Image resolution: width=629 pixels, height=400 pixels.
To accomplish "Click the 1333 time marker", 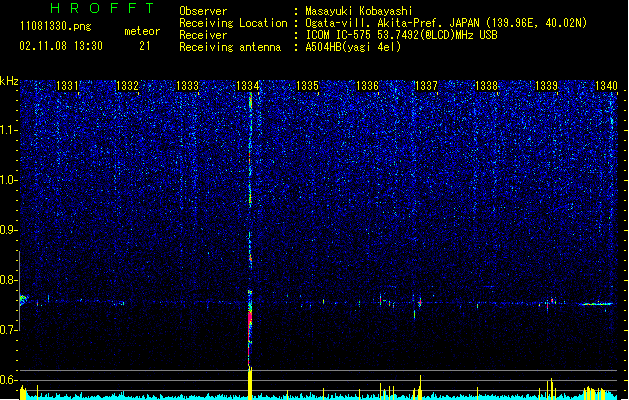I will (x=187, y=85).
